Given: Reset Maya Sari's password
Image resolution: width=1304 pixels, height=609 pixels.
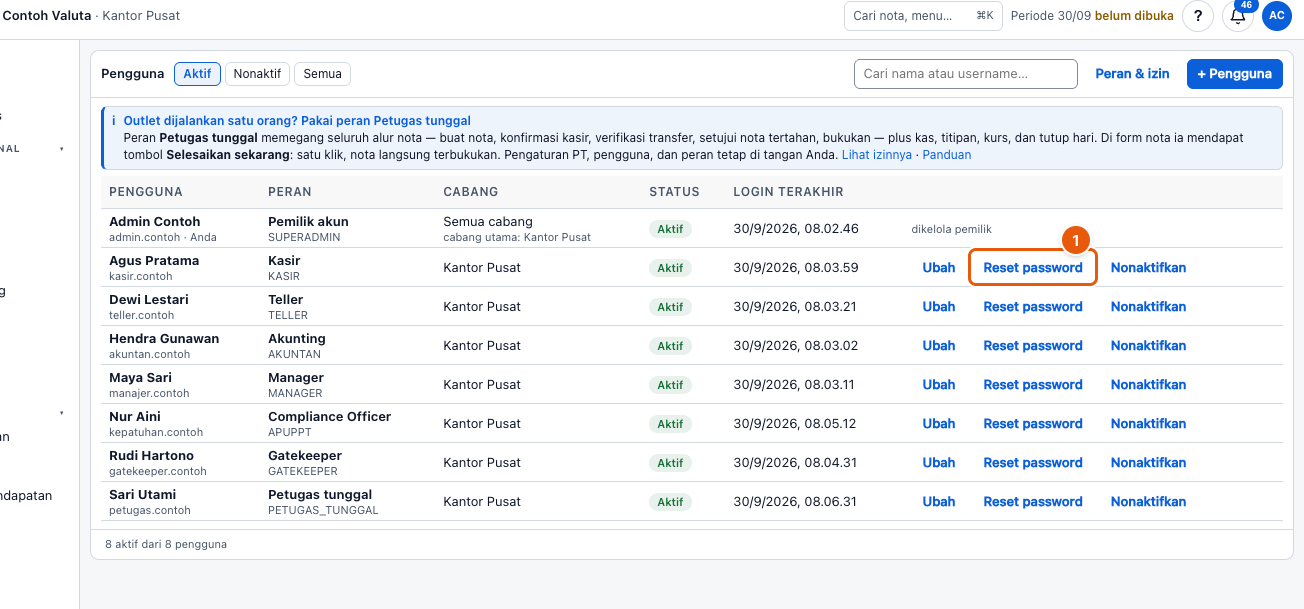Looking at the screenshot, I should [x=1033, y=385].
